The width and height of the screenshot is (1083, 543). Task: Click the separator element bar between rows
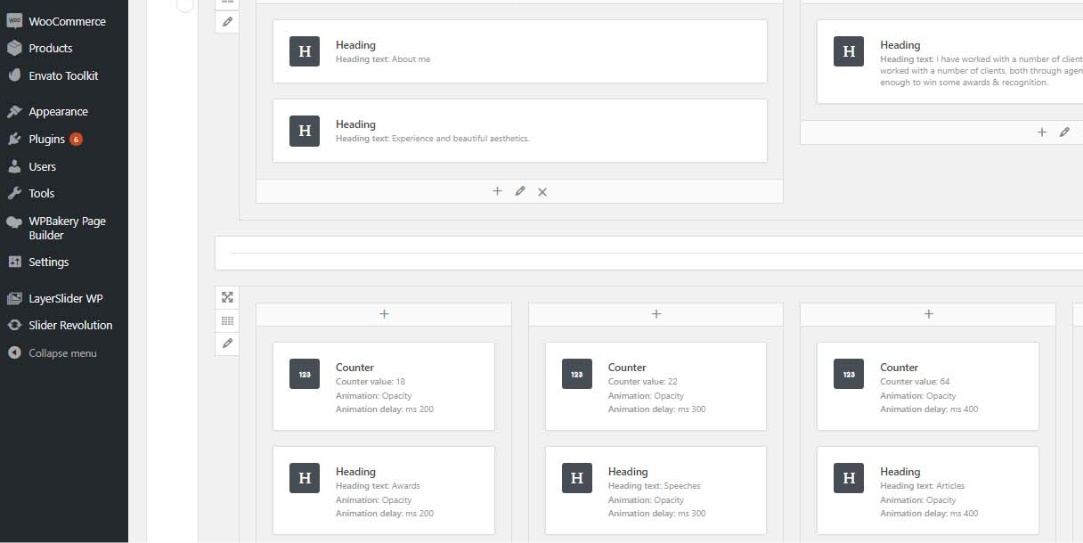(649, 253)
